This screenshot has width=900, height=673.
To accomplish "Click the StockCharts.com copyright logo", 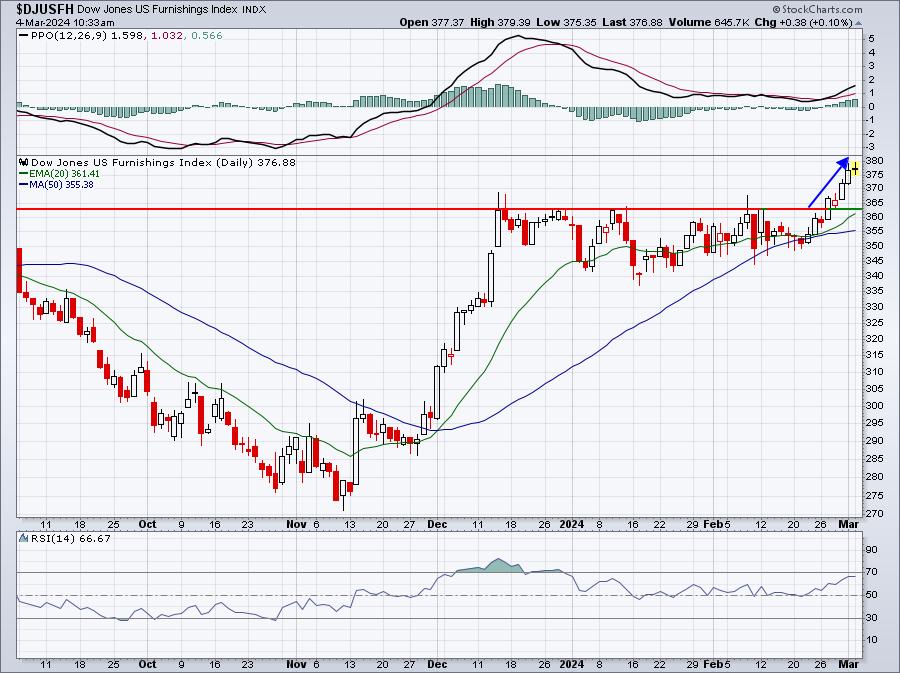I will click(x=817, y=9).
